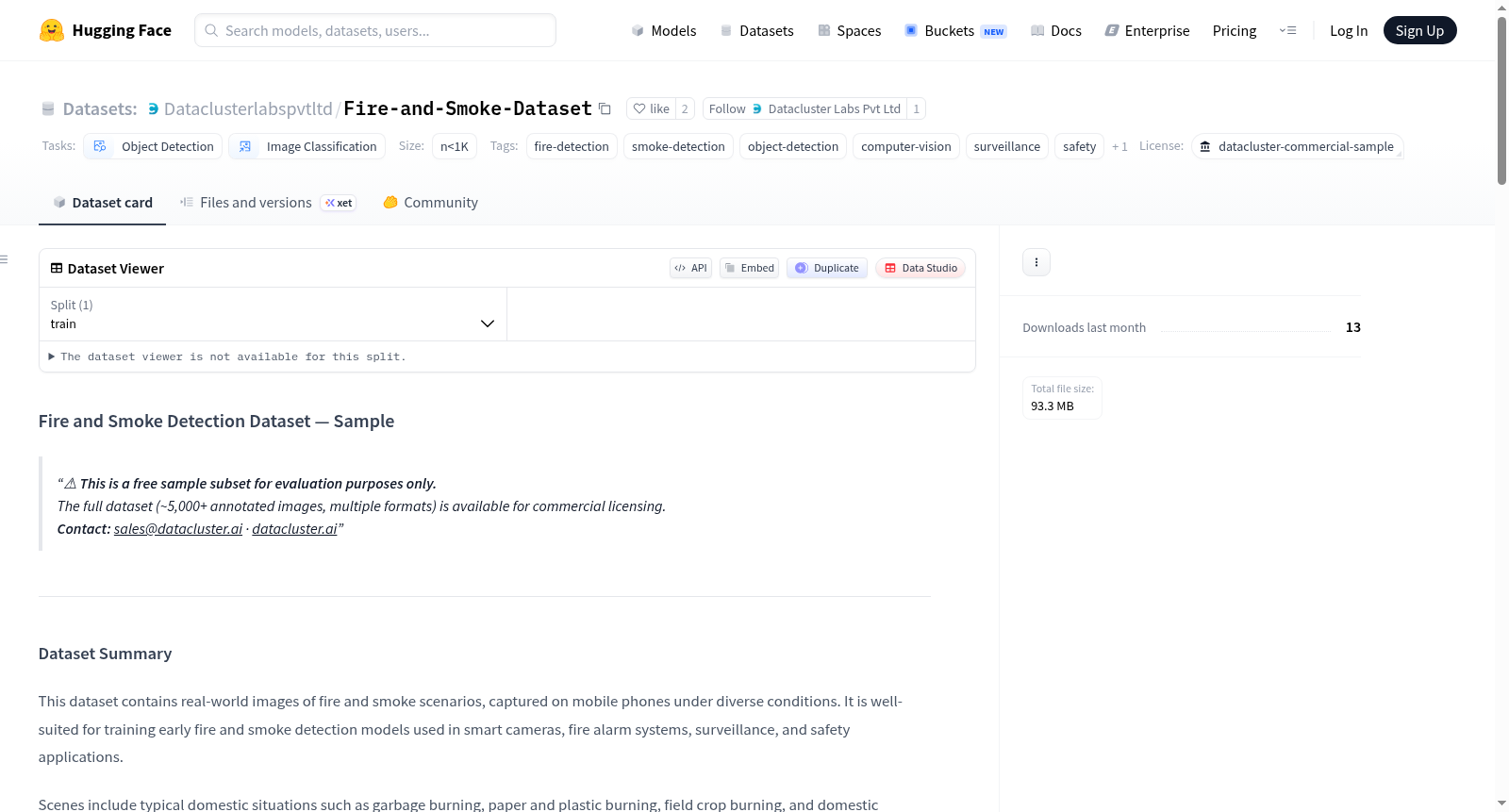Open Buckets in the top navigation
The width and height of the screenshot is (1509, 812).
click(955, 30)
